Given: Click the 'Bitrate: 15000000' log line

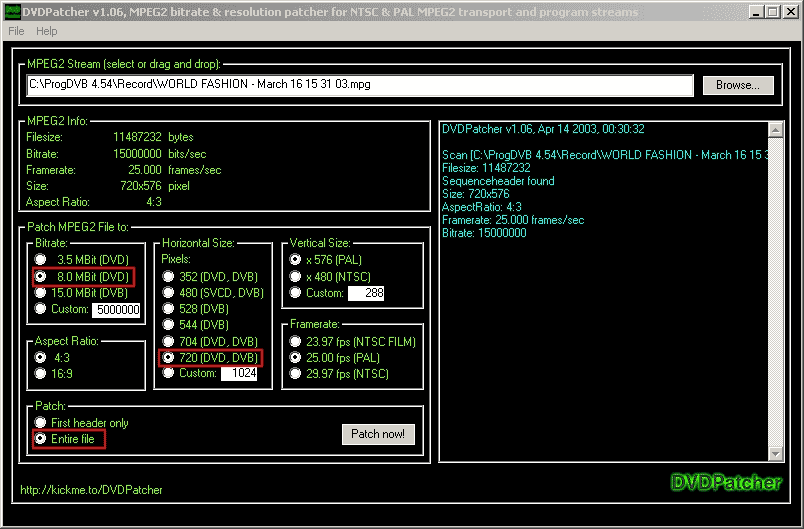Looking at the screenshot, I should [484, 233].
